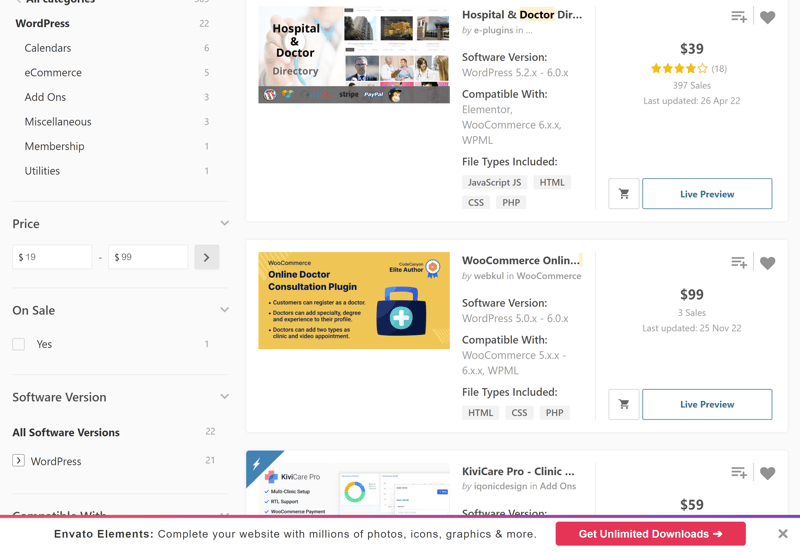Viewport: 800px width, 553px height.
Task: Click PHP tag under WooCommerce Online Doctor plugin
Action: click(555, 413)
